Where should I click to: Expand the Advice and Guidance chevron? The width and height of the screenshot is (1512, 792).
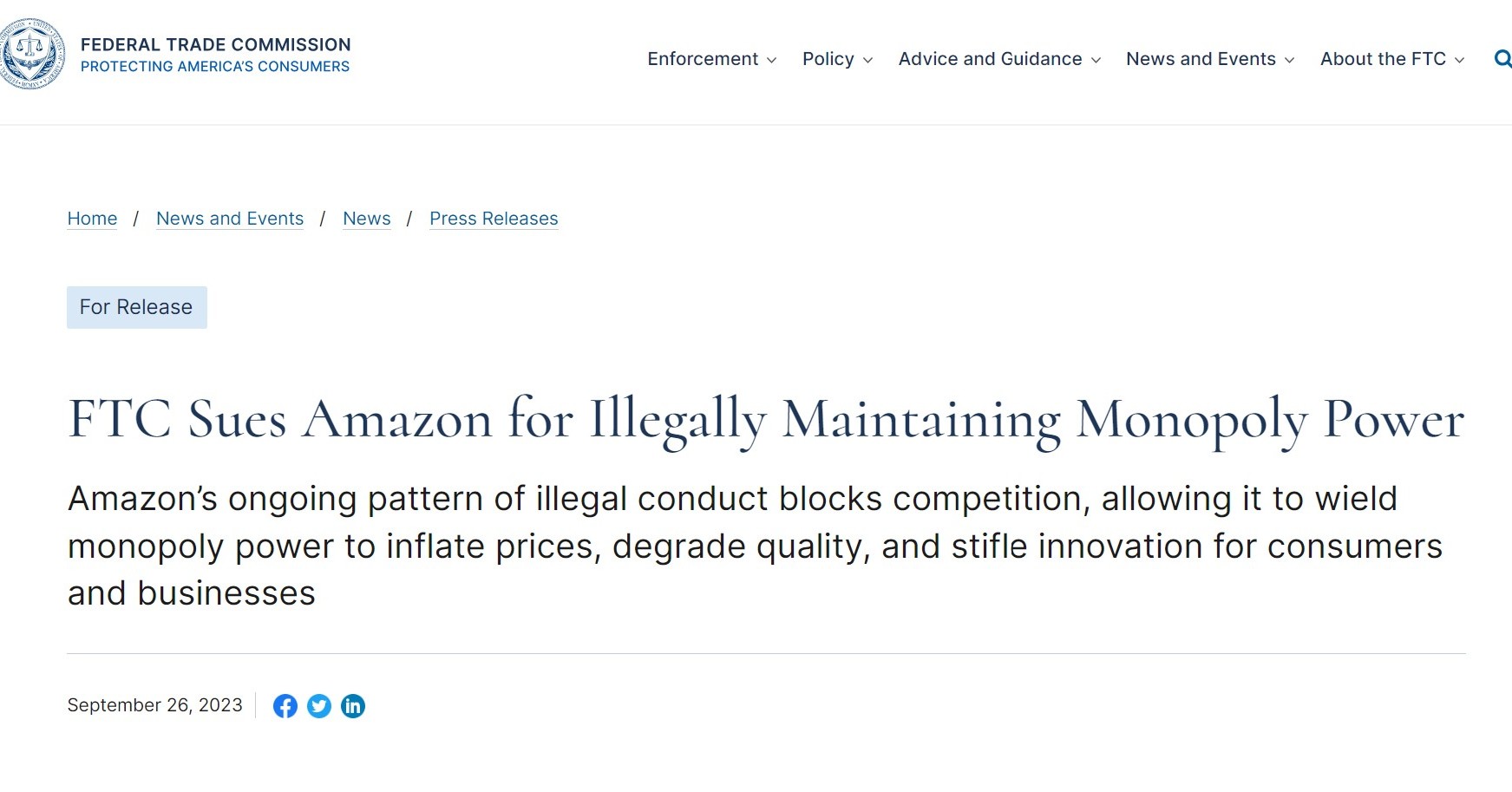pyautogui.click(x=1096, y=60)
